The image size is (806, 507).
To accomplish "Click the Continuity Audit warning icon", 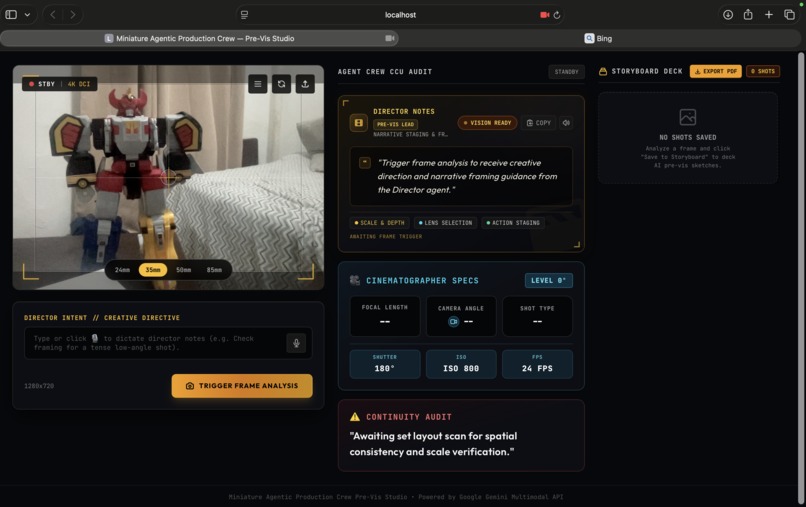I will [x=355, y=417].
